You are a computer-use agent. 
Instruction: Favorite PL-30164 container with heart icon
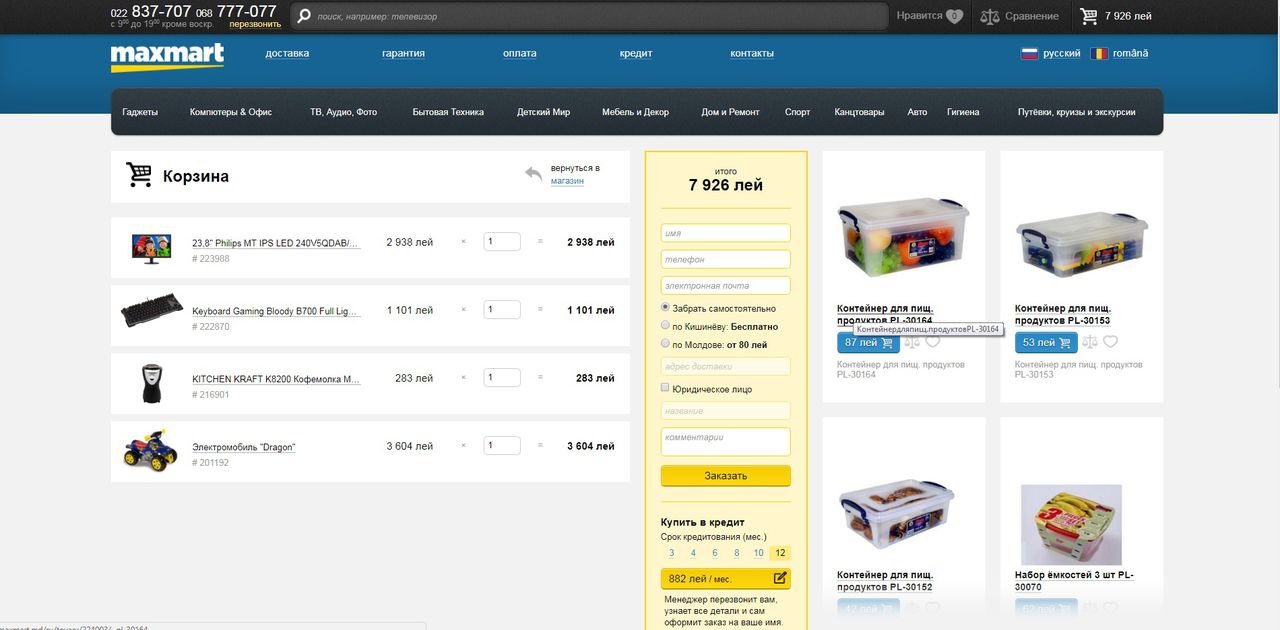tap(932, 342)
